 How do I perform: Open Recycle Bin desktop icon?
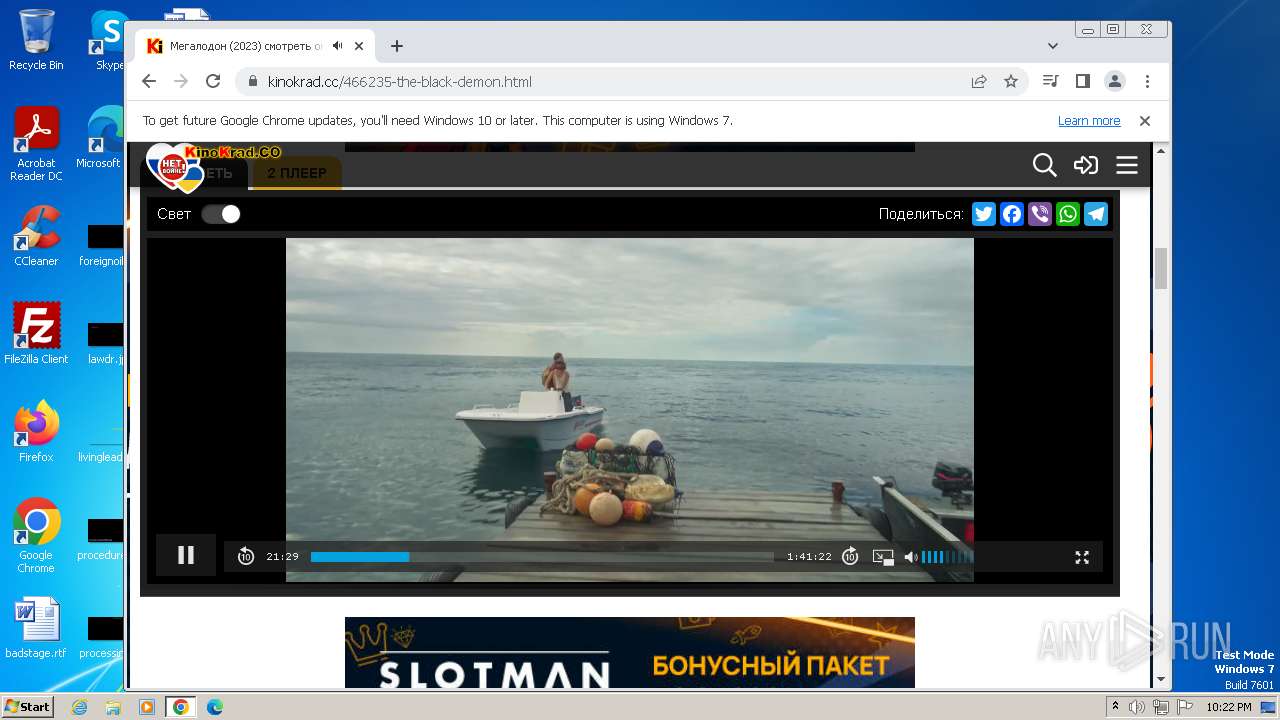click(x=36, y=40)
